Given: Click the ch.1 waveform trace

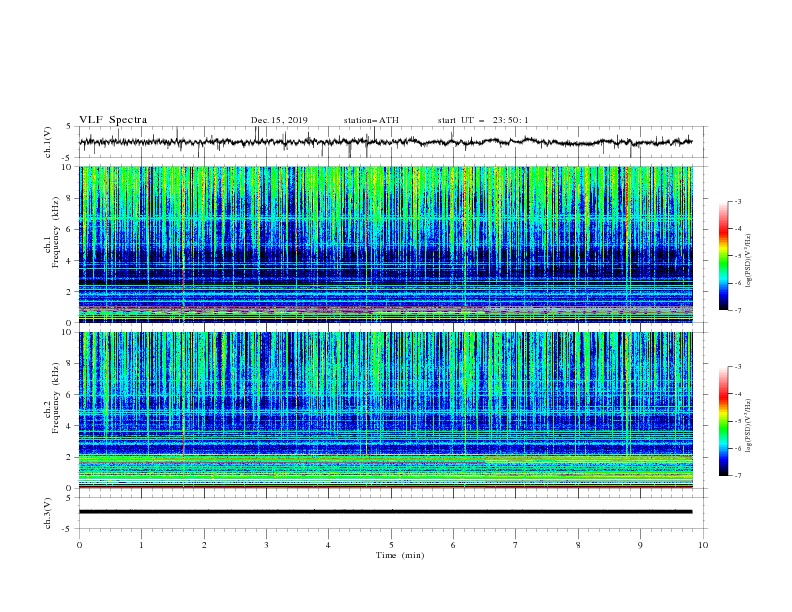Looking at the screenshot, I should point(385,142).
